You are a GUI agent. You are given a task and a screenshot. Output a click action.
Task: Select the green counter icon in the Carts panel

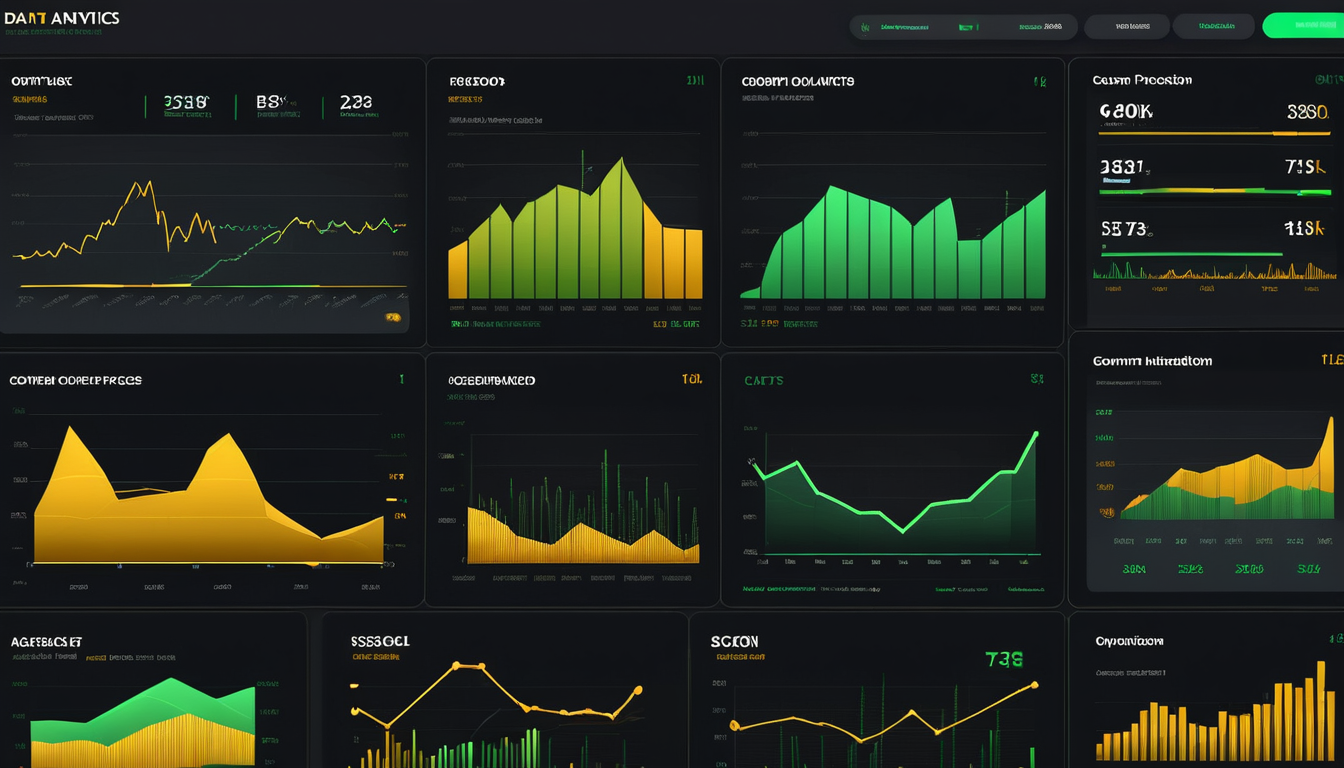click(1035, 381)
